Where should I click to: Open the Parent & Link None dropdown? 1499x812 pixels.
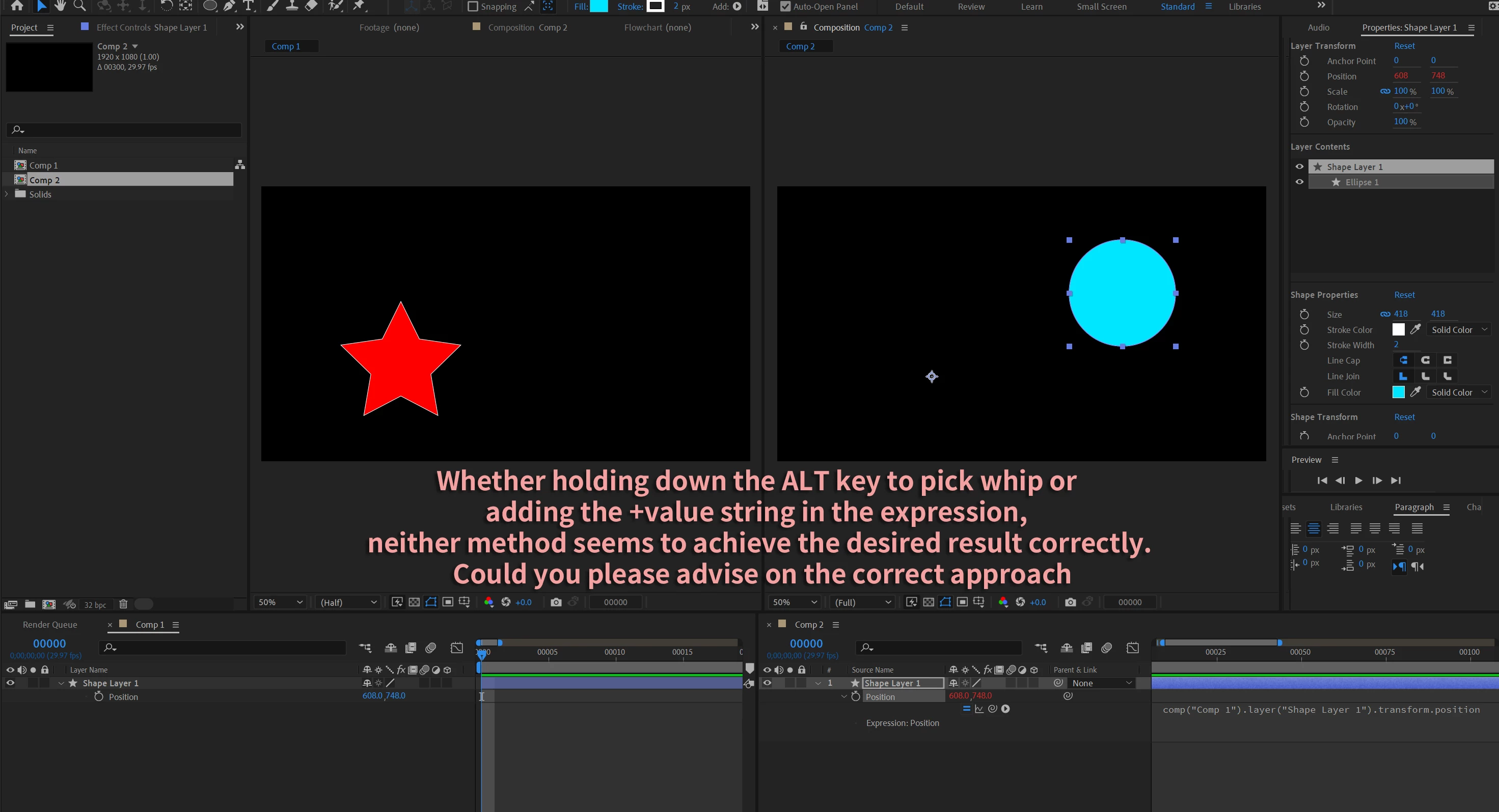pos(1102,683)
